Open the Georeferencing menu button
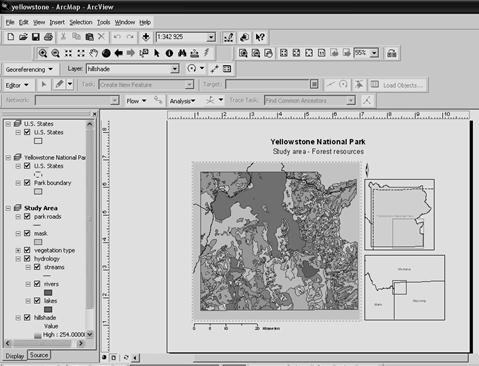The height and width of the screenshot is (366, 479). click(x=29, y=69)
